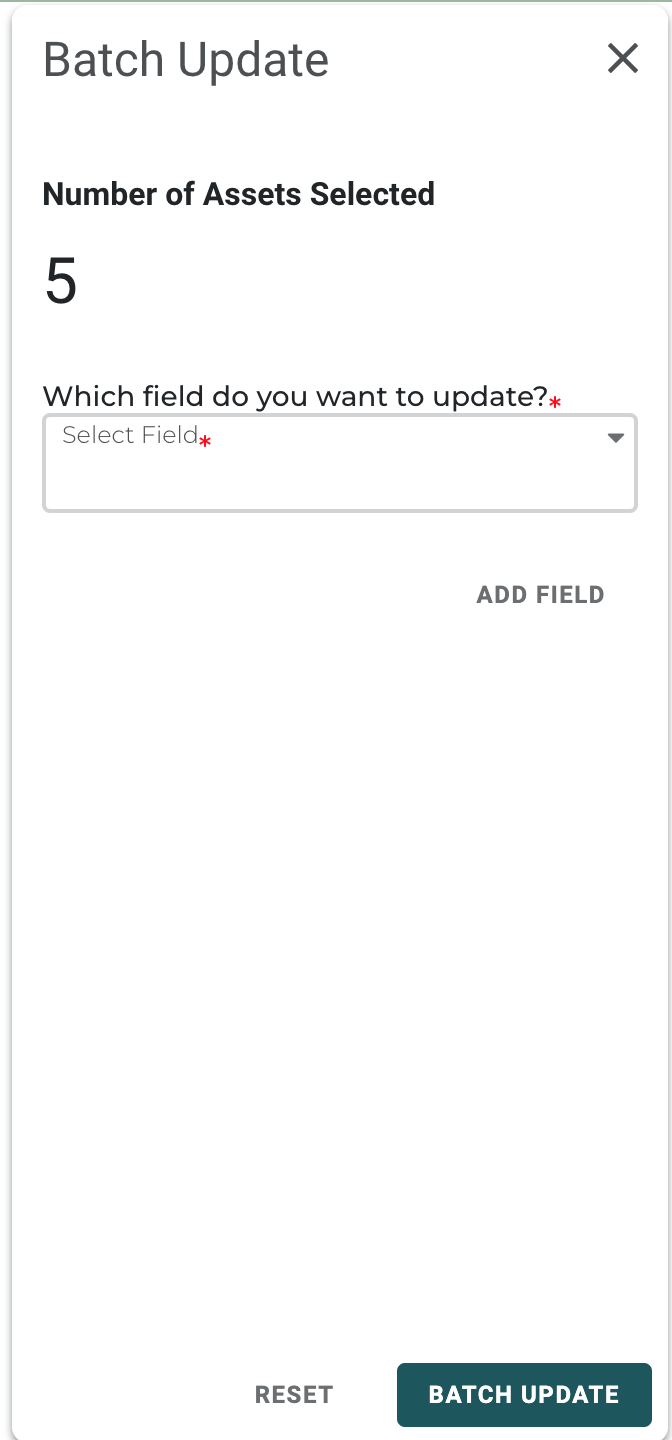Expand the field list with the down arrow
Viewport: 672px width, 1440px height.
[x=616, y=438]
